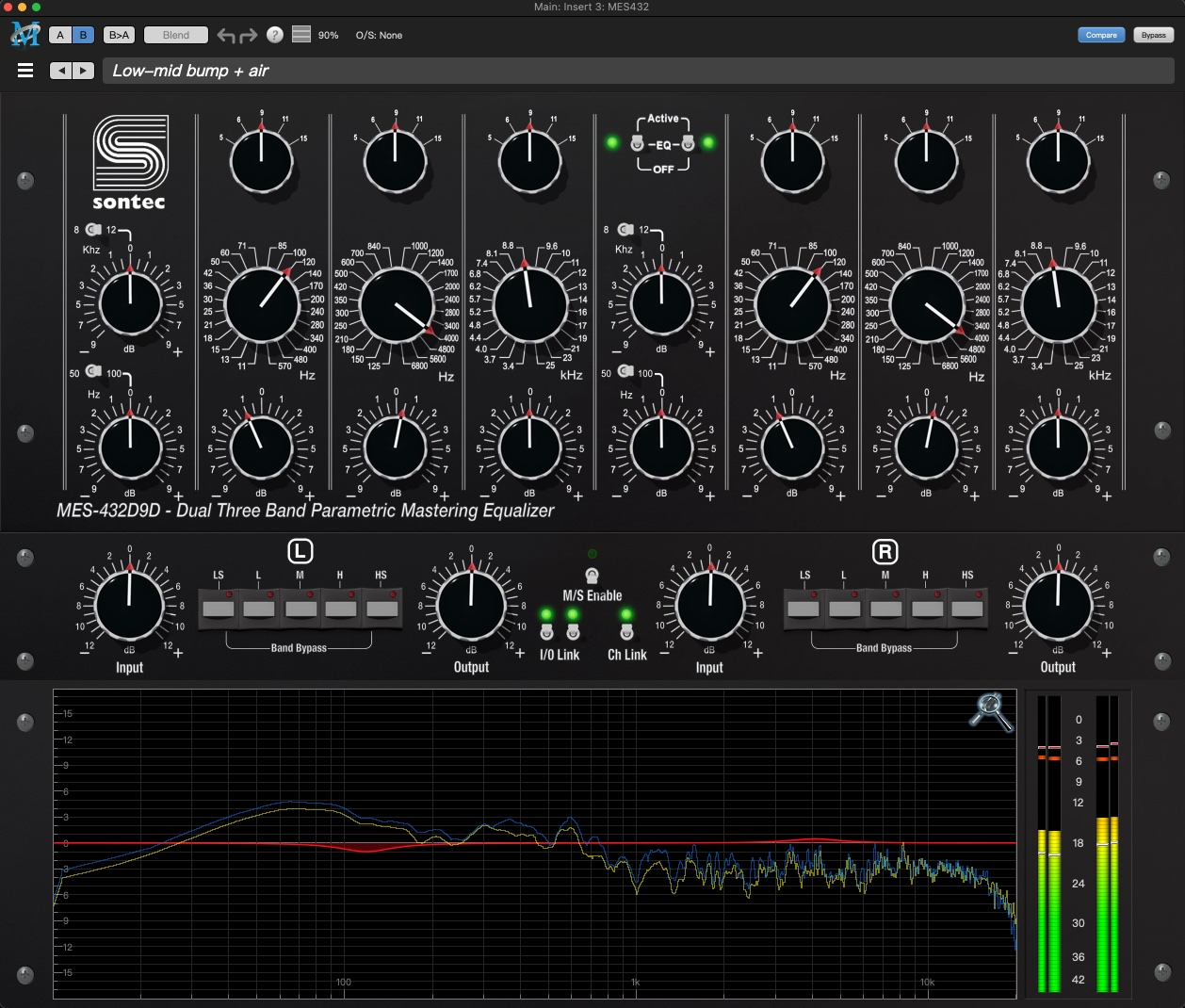The image size is (1185, 1008).
Task: Click the redo arrow icon
Action: 249,36
